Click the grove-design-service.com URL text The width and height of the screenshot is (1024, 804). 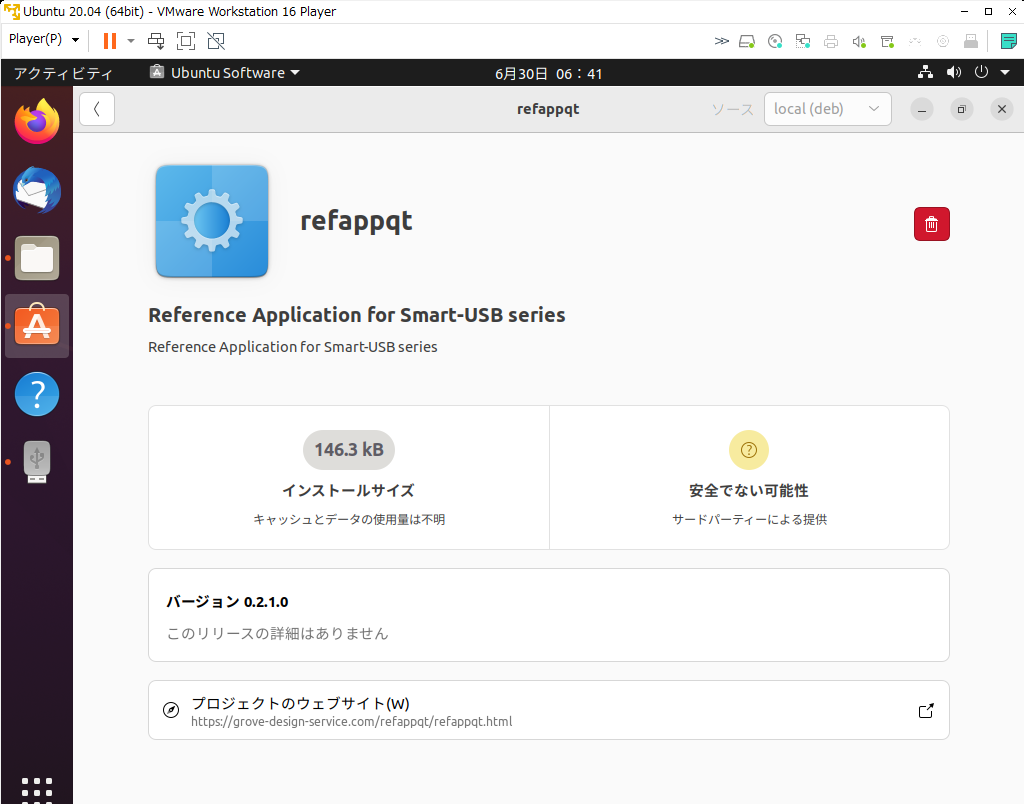point(351,722)
